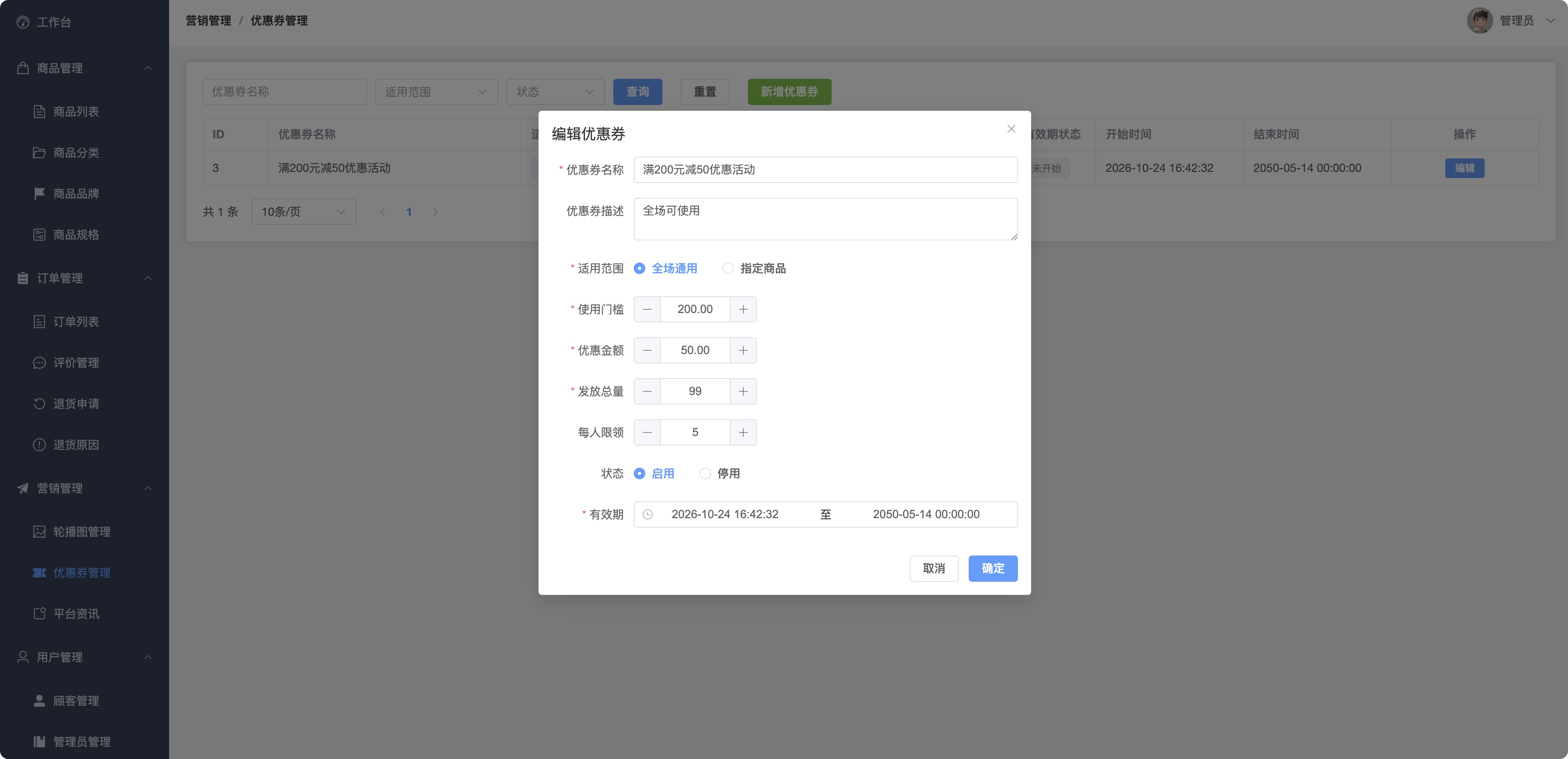Open 优惠券管理 menu item
This screenshot has width=1568, height=759.
tap(85, 573)
